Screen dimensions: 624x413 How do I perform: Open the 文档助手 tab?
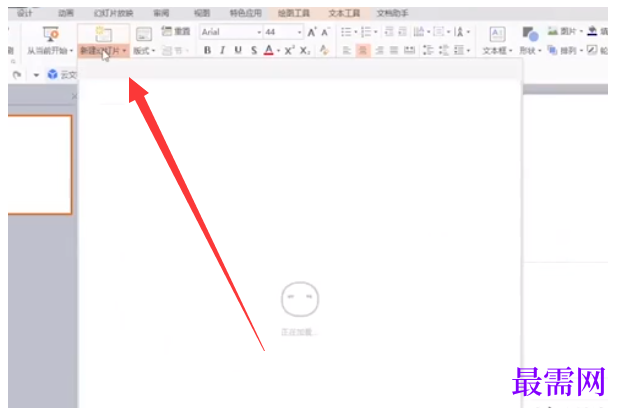pos(392,13)
